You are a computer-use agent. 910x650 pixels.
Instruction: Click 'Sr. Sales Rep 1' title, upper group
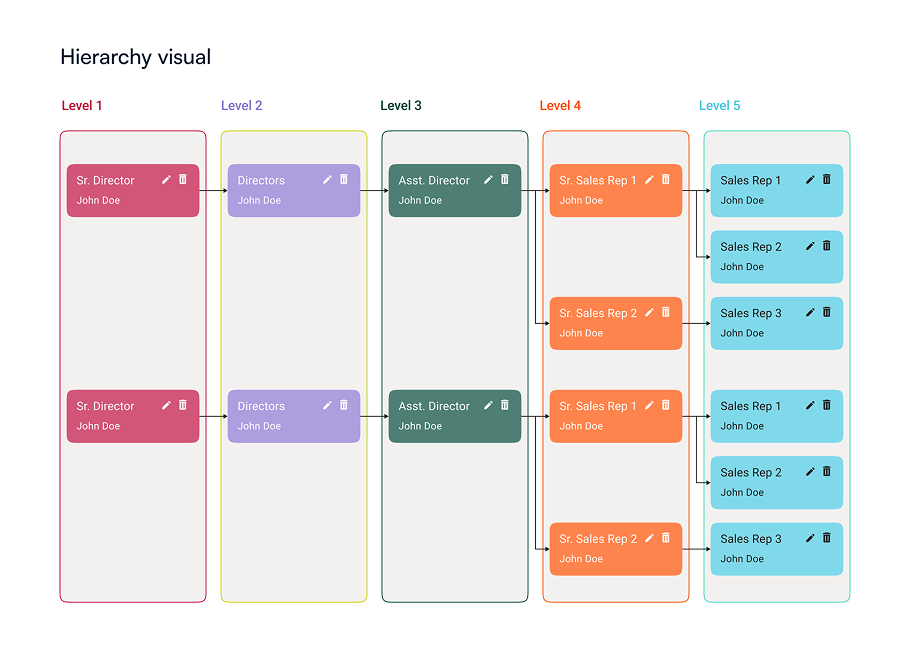tap(598, 180)
